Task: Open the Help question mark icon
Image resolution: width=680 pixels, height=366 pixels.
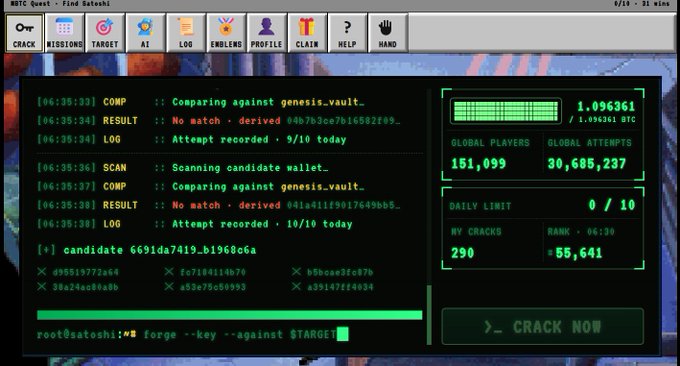Action: [347, 33]
